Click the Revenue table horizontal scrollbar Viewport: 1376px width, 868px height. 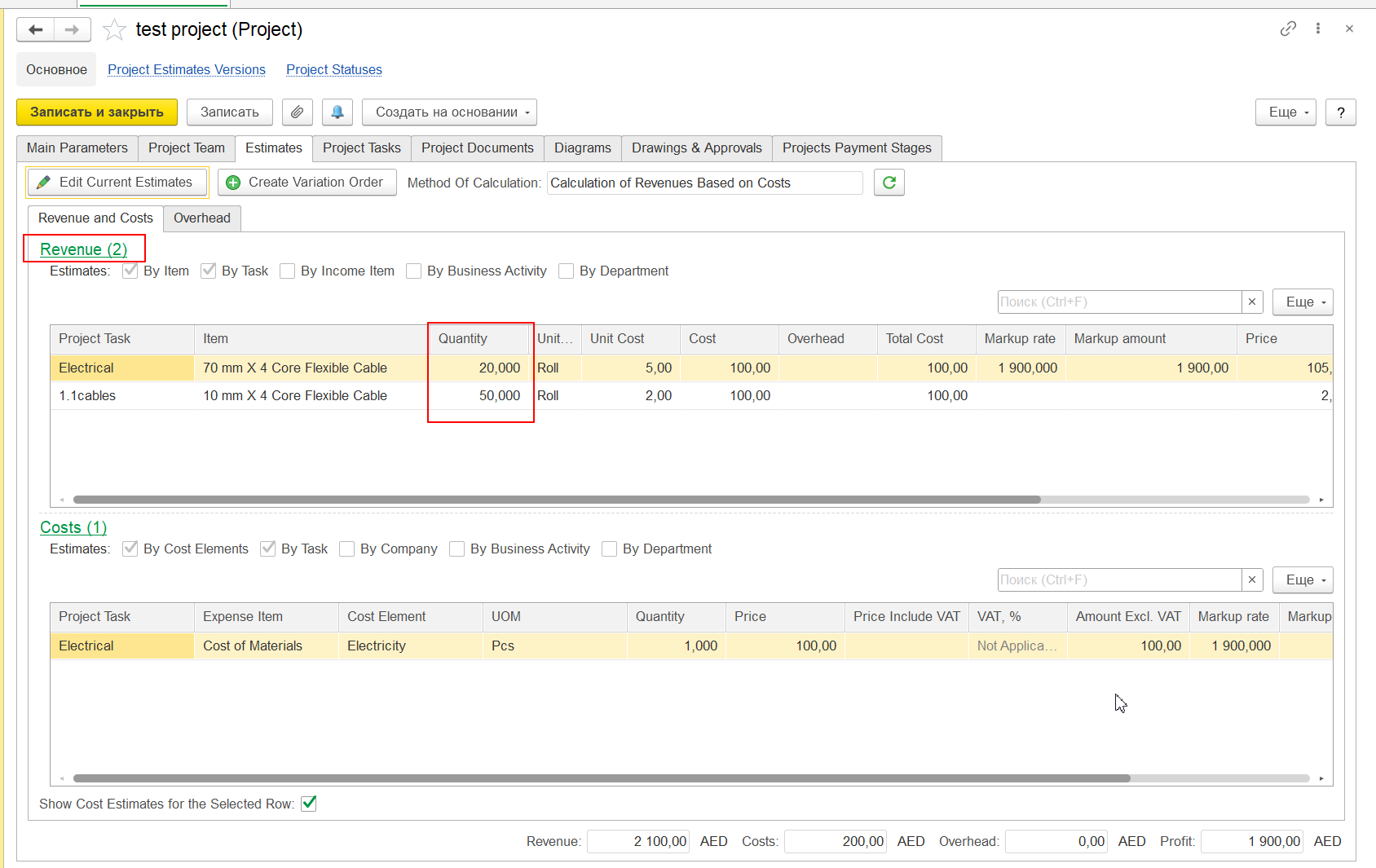(x=556, y=500)
